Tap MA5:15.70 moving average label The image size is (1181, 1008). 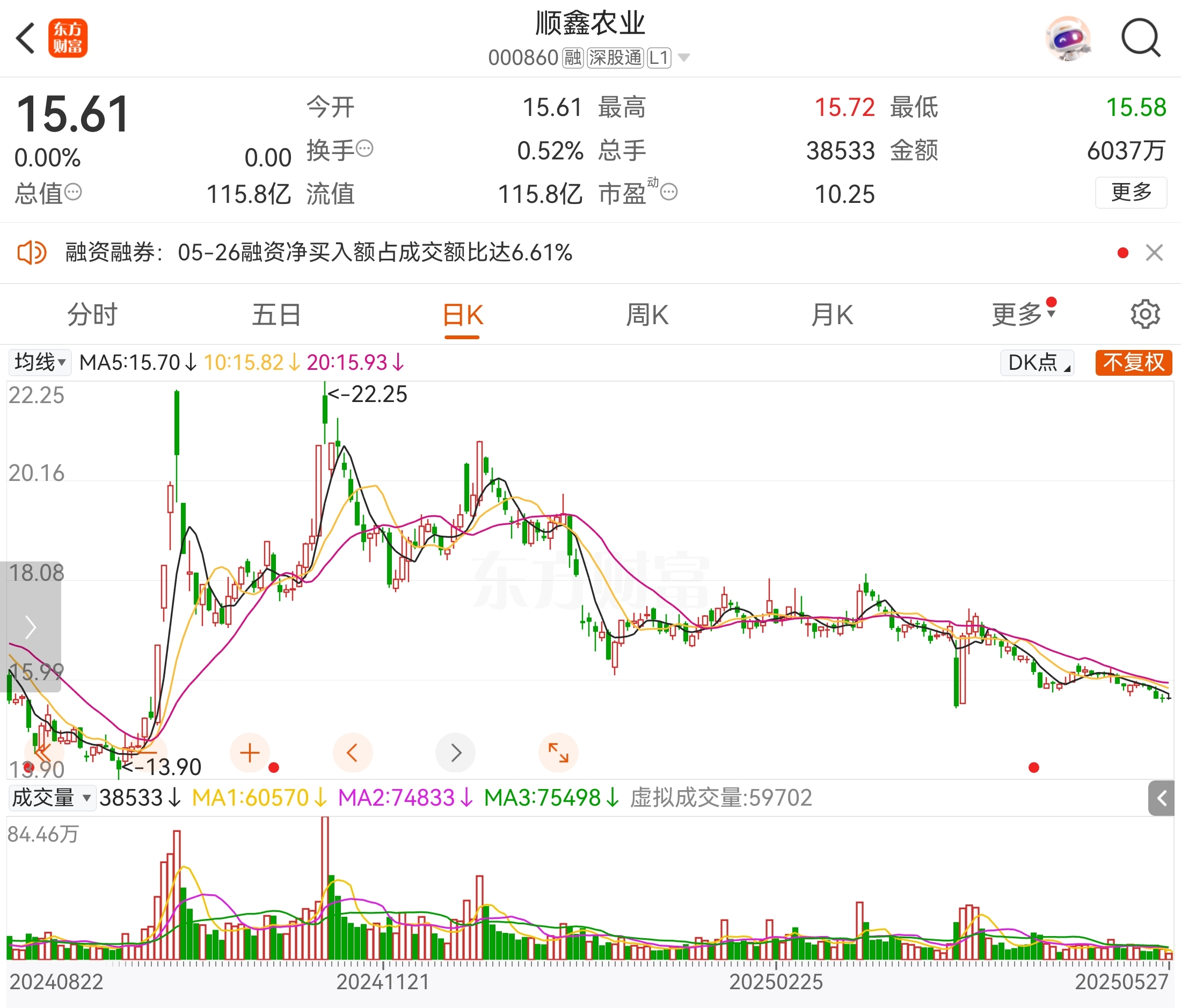[138, 362]
